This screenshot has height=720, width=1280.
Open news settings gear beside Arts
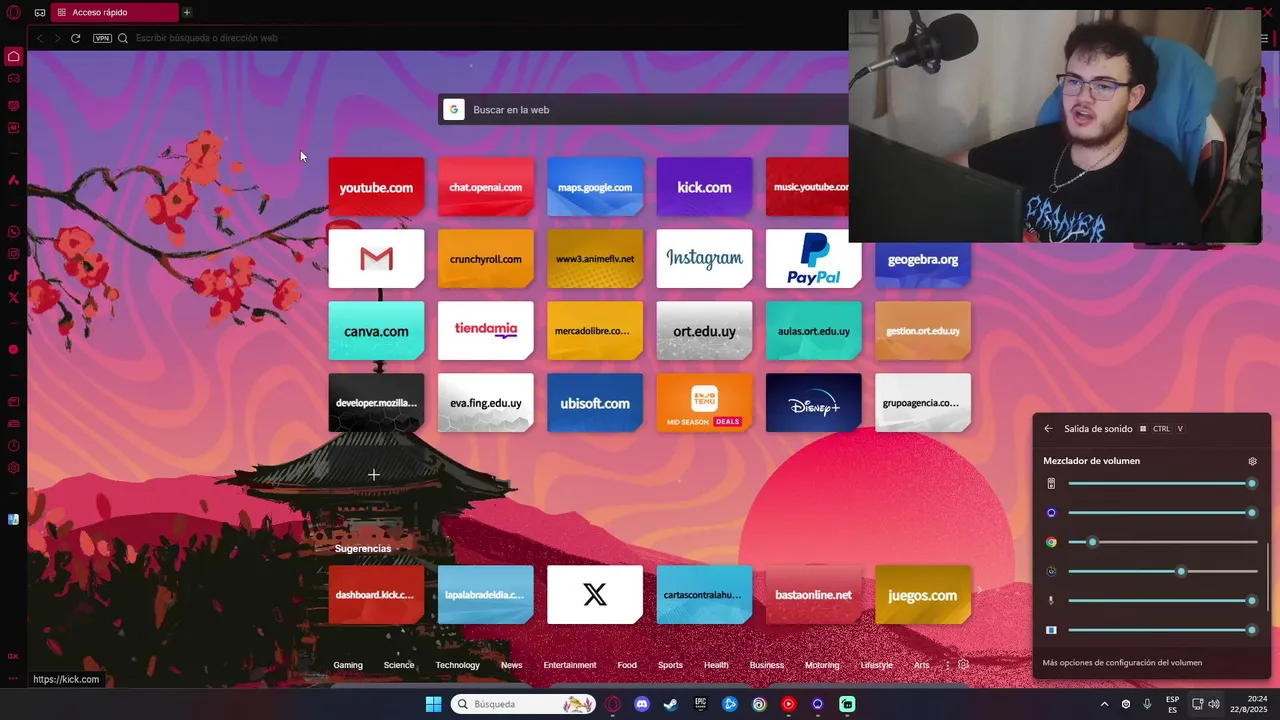(x=964, y=665)
